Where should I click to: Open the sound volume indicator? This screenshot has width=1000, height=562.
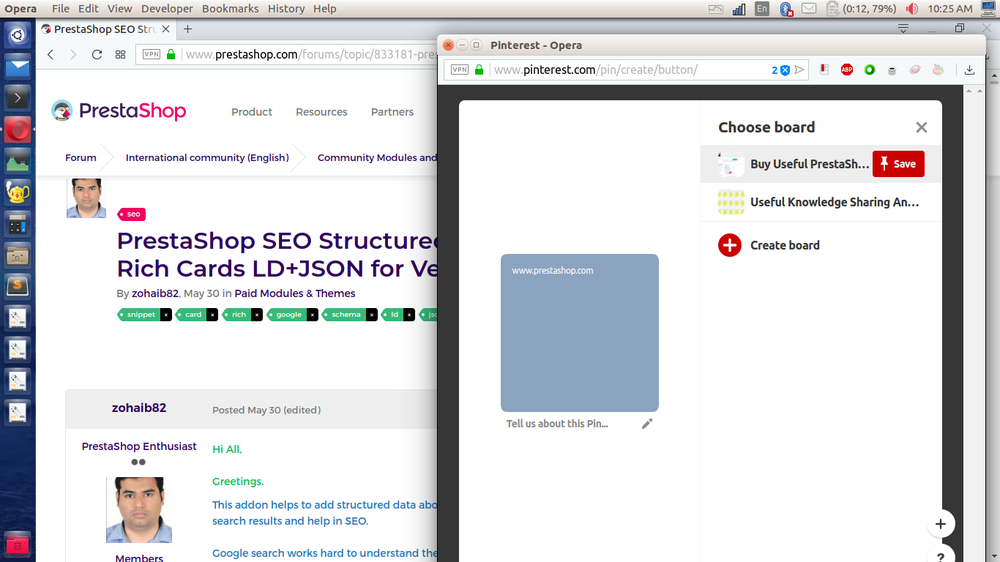[912, 9]
